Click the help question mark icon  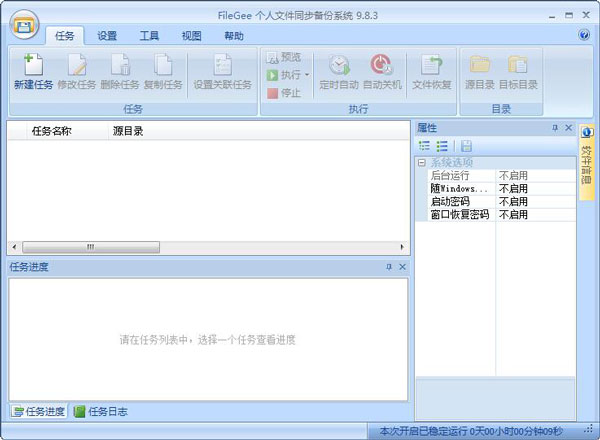[x=584, y=35]
